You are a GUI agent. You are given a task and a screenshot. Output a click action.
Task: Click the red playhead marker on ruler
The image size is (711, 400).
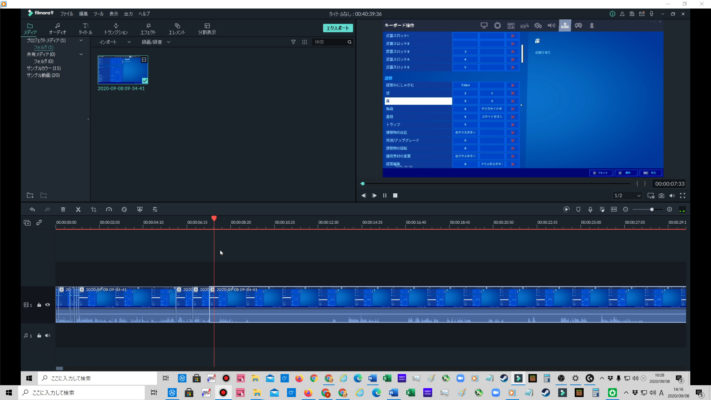[x=214, y=219]
